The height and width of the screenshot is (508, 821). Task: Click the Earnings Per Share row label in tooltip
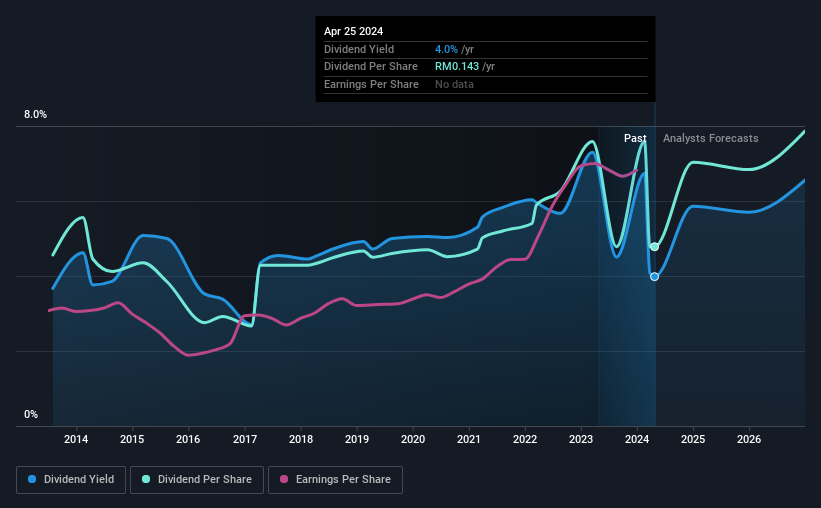(371, 84)
